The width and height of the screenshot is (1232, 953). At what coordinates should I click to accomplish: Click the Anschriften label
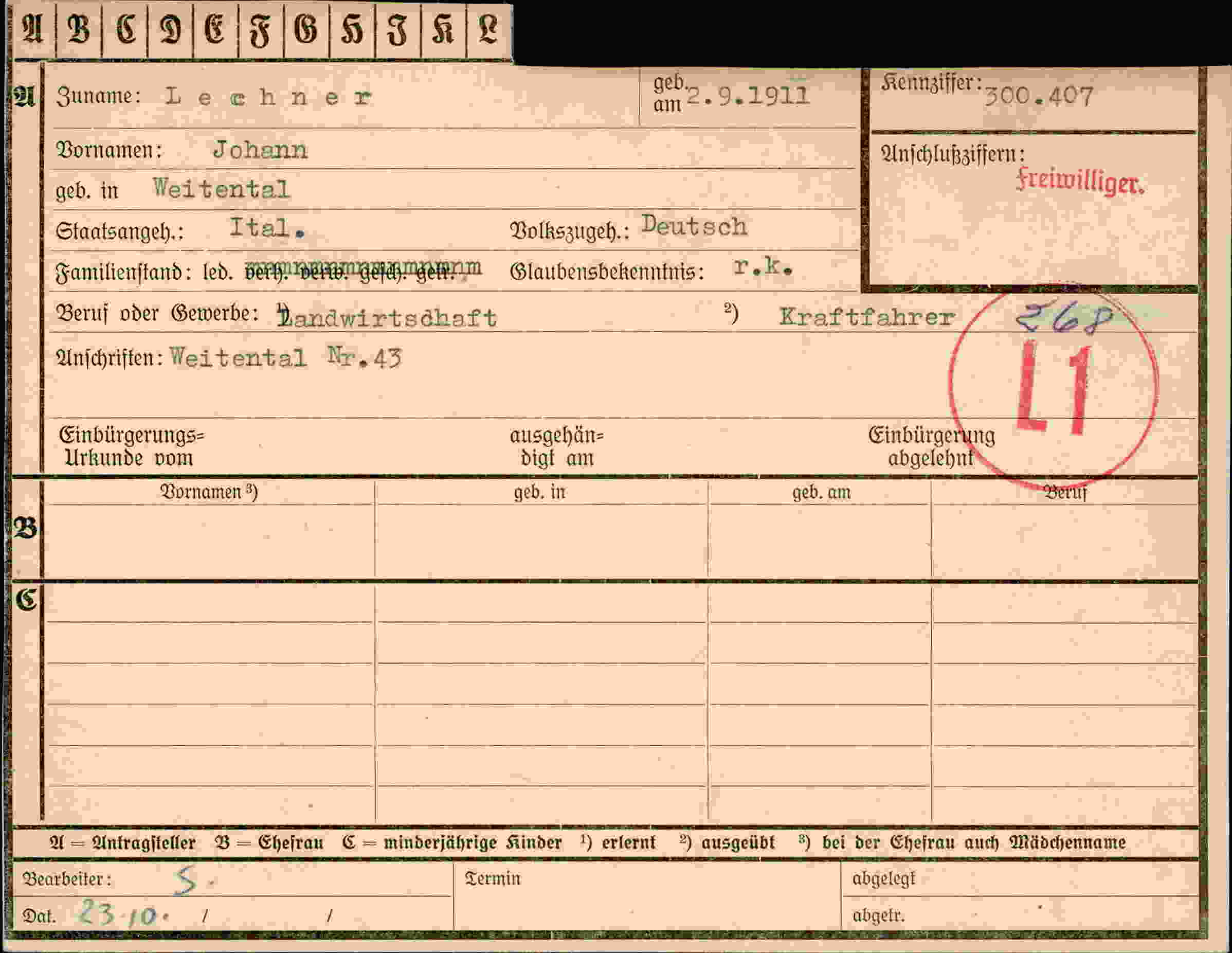(x=110, y=358)
